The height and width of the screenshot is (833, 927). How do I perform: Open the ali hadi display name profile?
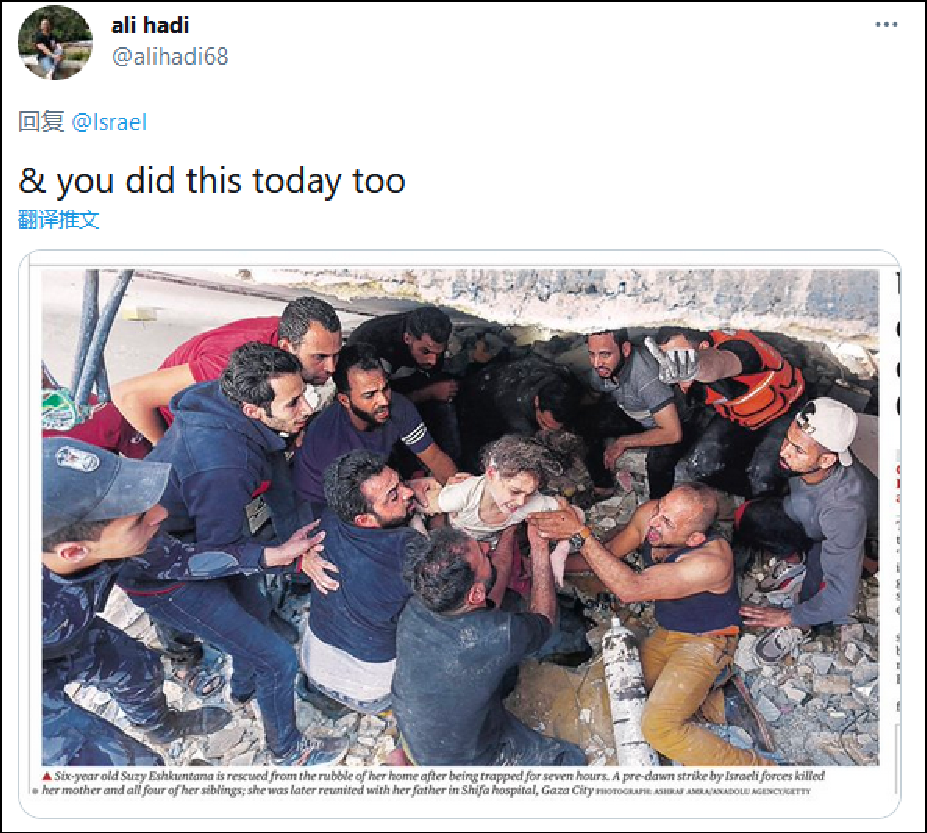click(150, 25)
